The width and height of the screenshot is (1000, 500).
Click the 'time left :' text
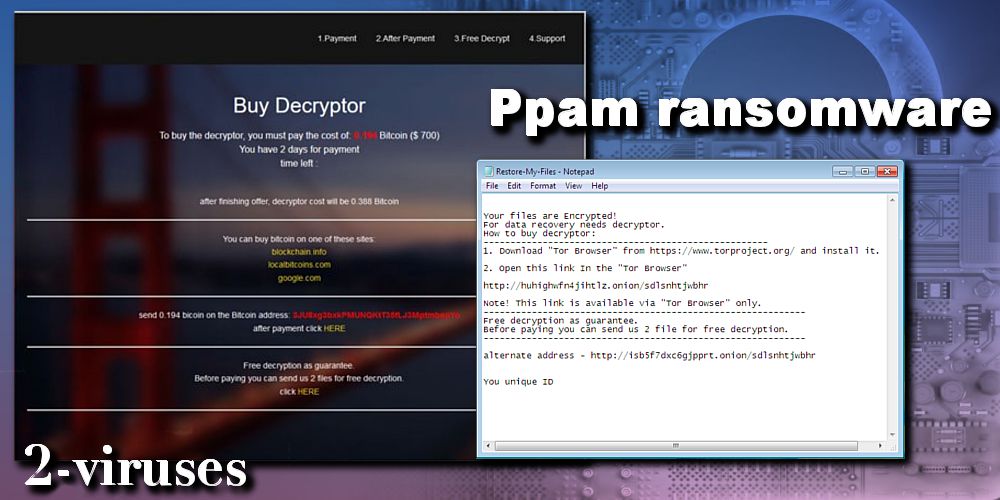pos(299,163)
